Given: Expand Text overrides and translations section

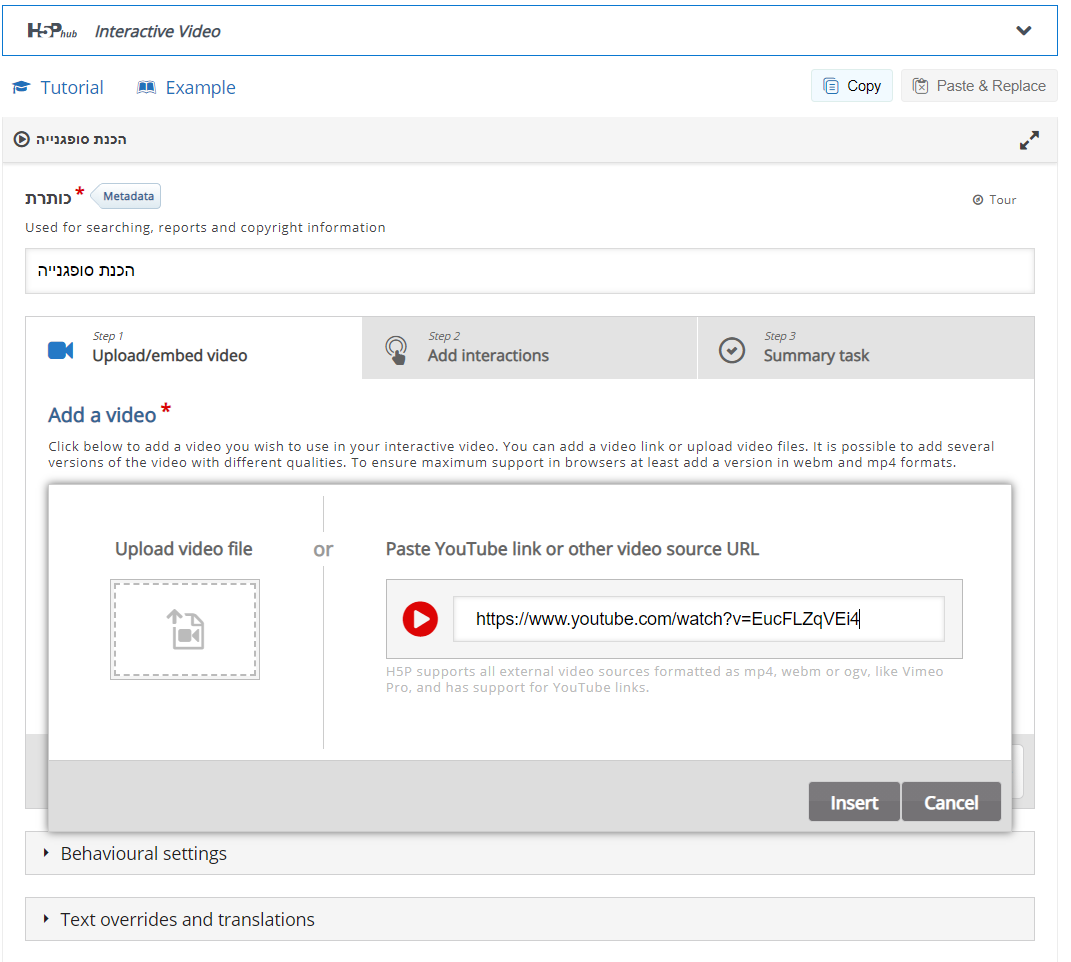Looking at the screenshot, I should [x=187, y=920].
